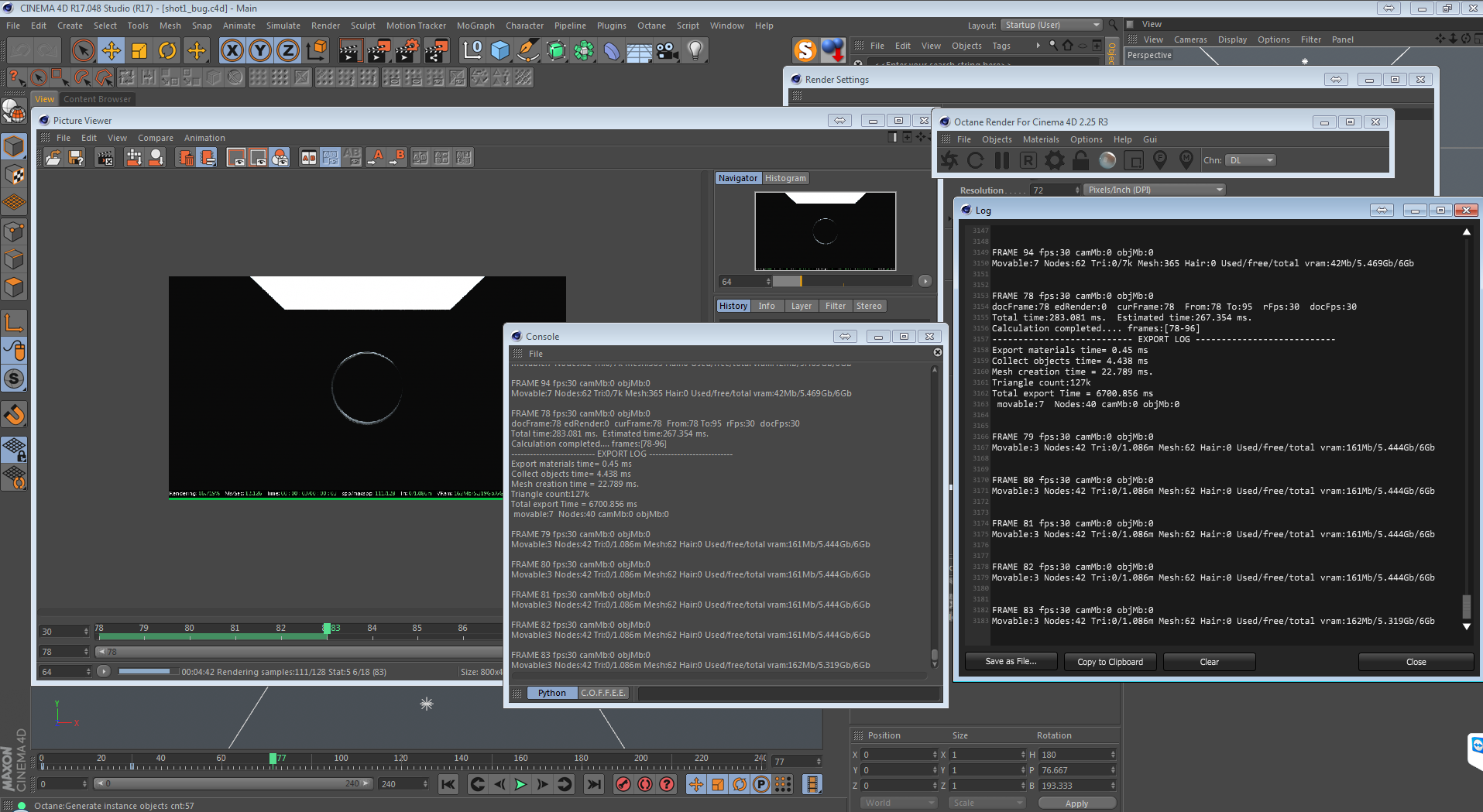The image size is (1483, 812).
Task: Open Materials menu in Octane window
Action: point(1041,139)
